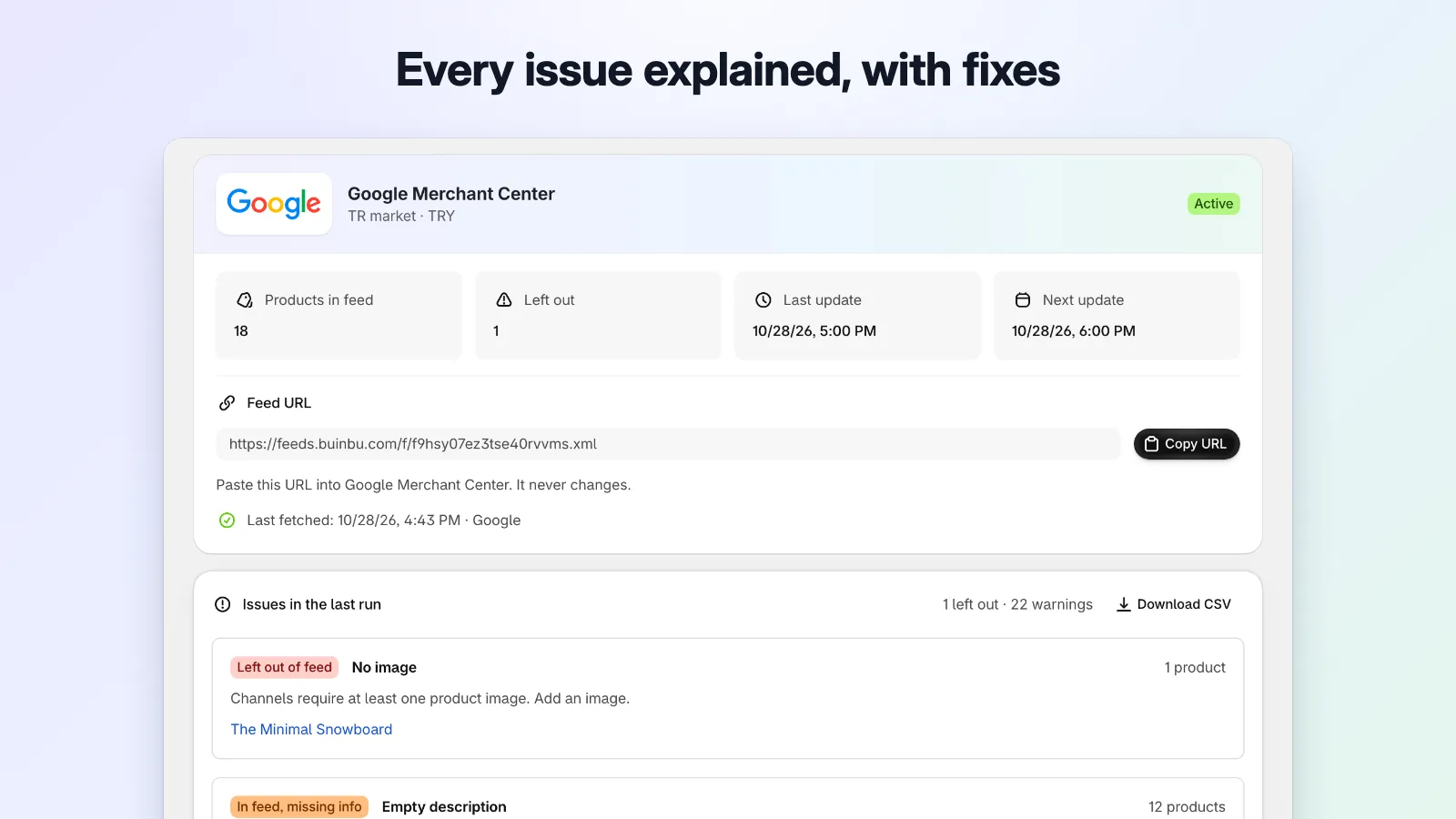
Task: Click the download arrow icon
Action: click(1124, 604)
